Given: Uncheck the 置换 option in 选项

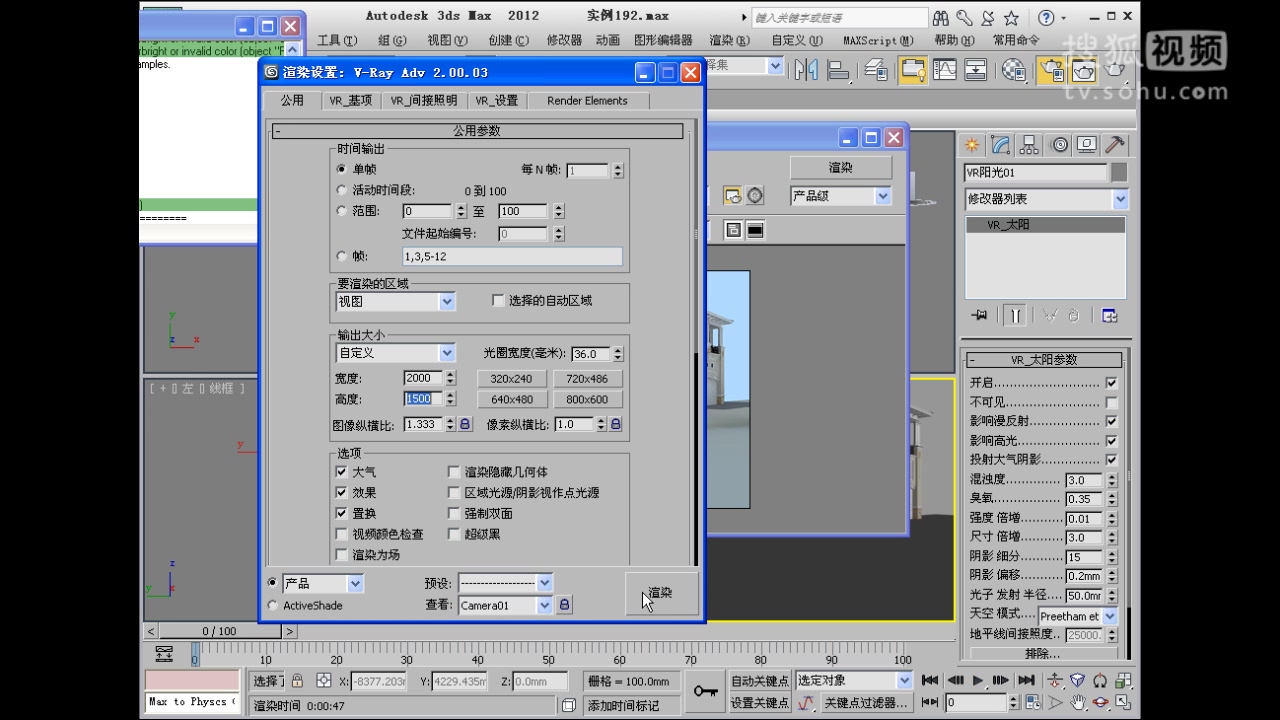Looking at the screenshot, I should coord(342,512).
